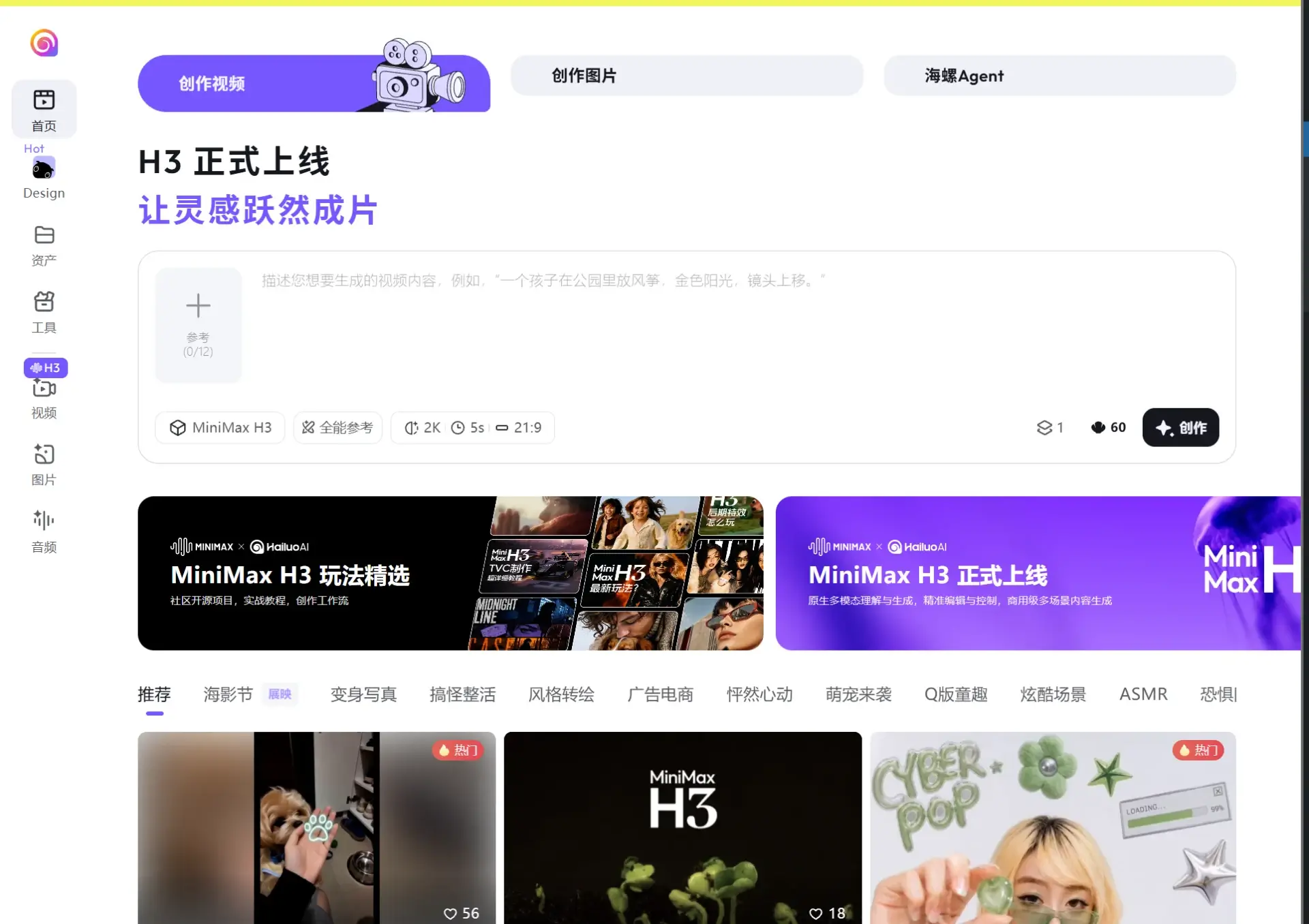Open the 5s duration setting
This screenshot has height=924, width=1309.
(468, 427)
